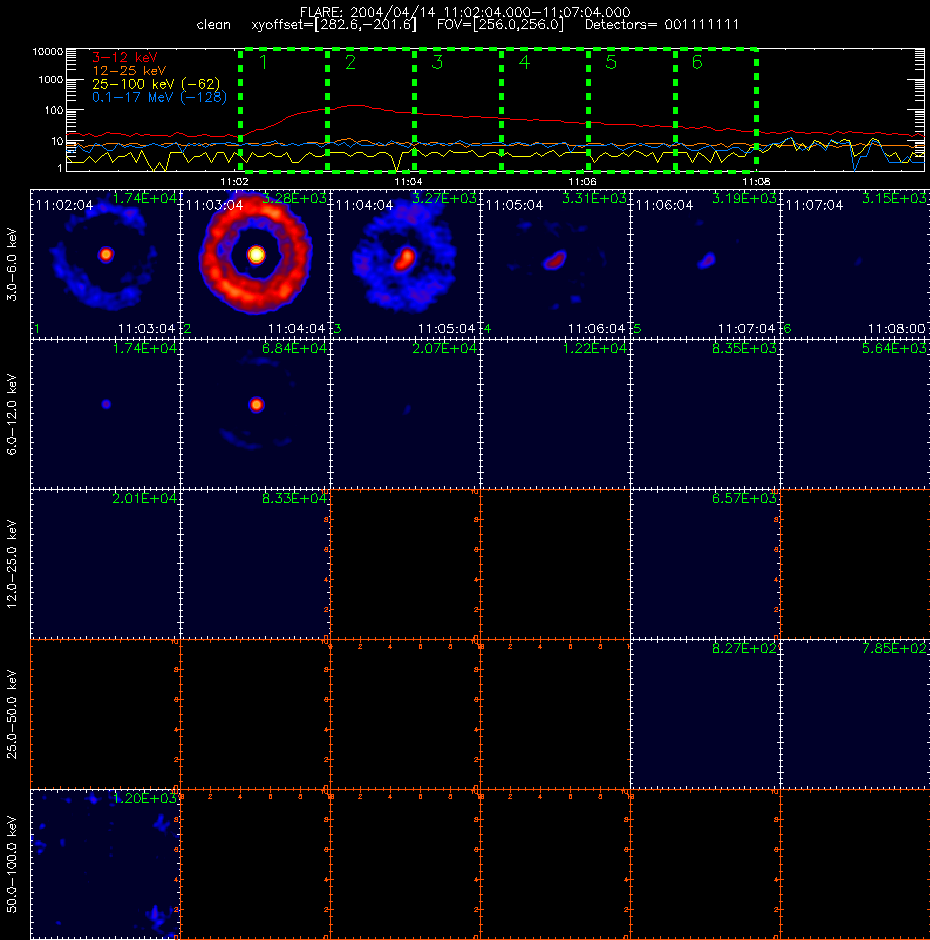Image resolution: width=930 pixels, height=940 pixels.
Task: Select the 3.0-6.0 keV image starting 11:07:04
Action: coord(856,264)
